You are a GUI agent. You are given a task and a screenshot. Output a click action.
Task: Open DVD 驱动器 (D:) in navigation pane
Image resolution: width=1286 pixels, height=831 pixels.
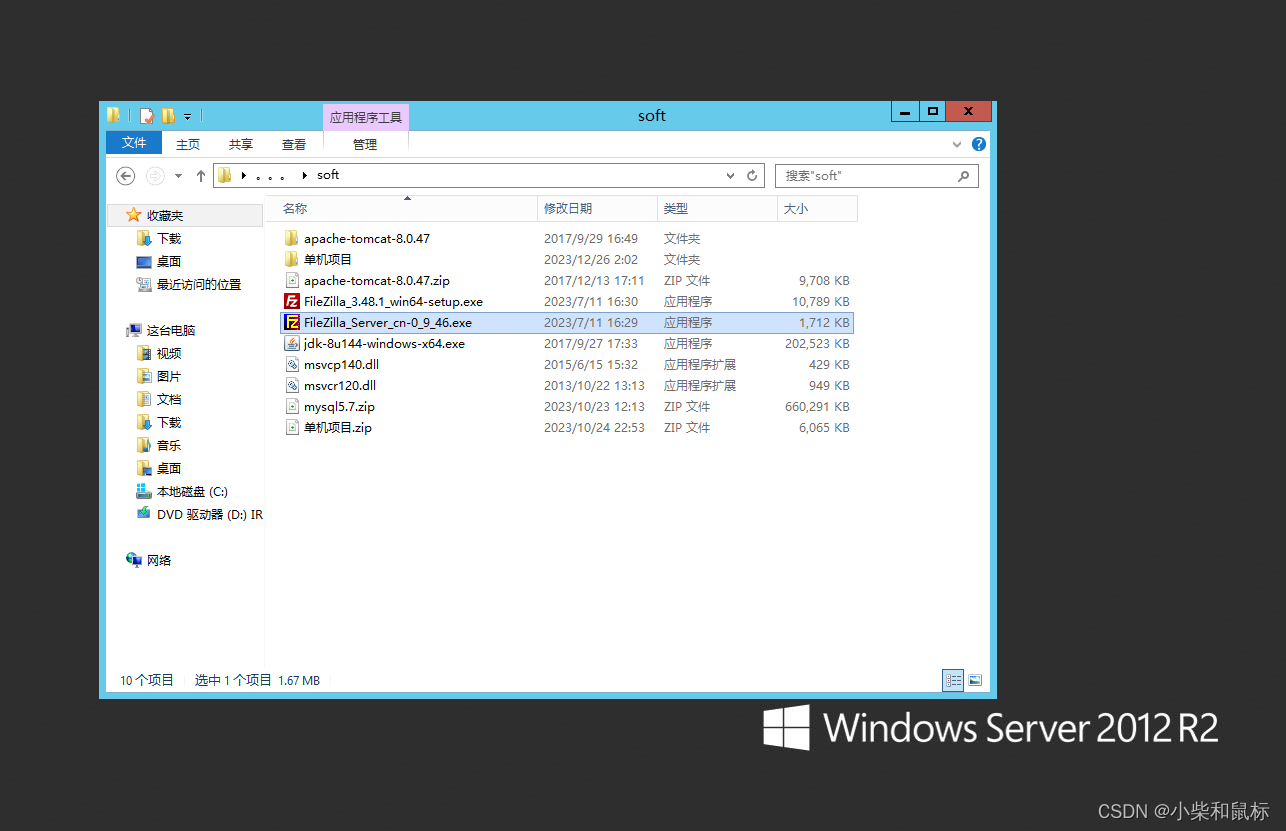[x=210, y=515]
